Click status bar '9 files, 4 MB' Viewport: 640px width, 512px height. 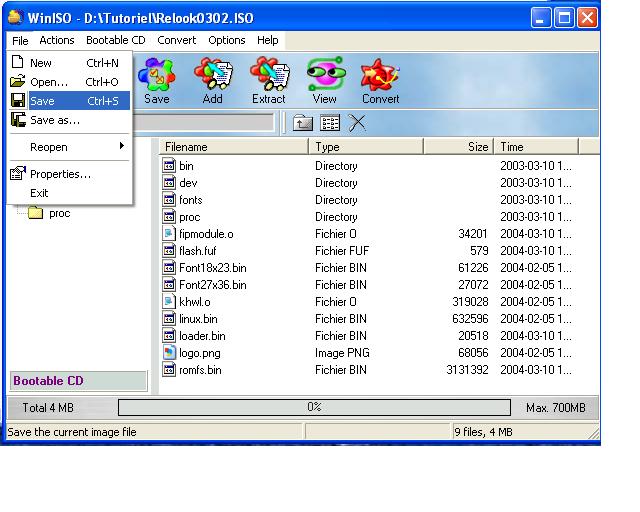[483, 432]
